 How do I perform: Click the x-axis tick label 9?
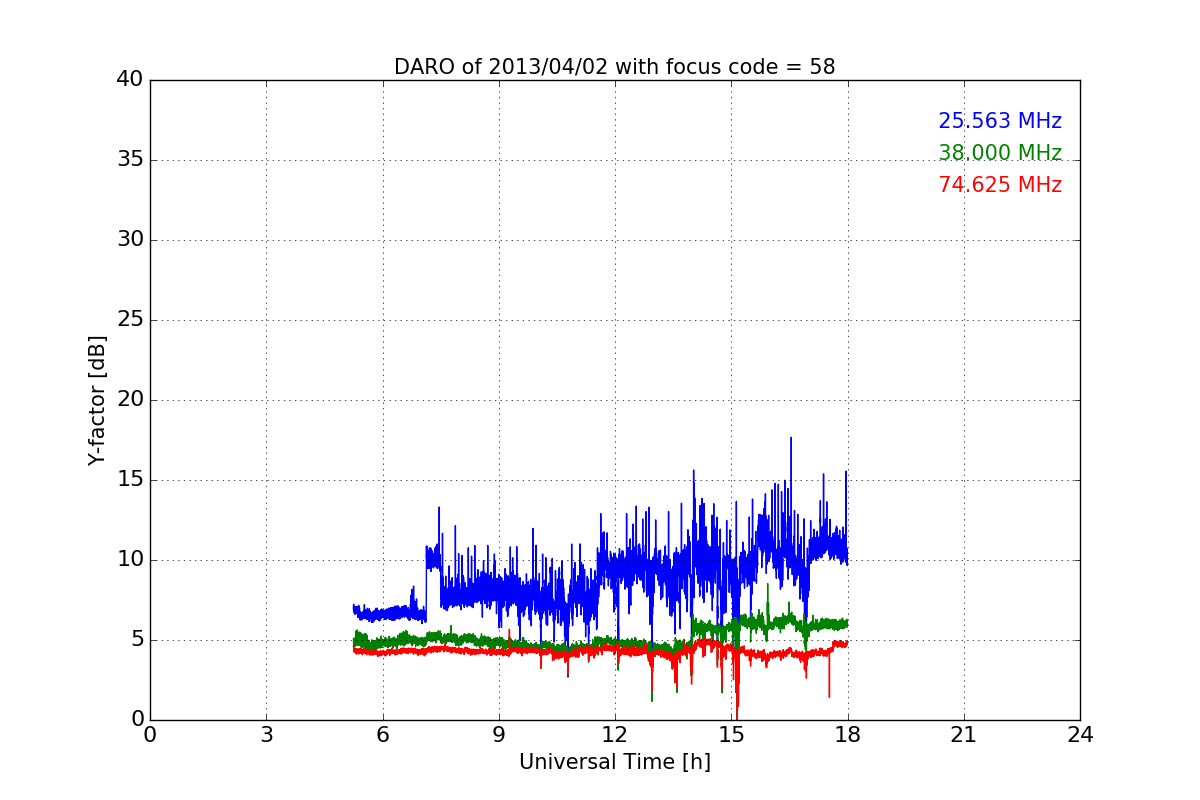coord(499,735)
